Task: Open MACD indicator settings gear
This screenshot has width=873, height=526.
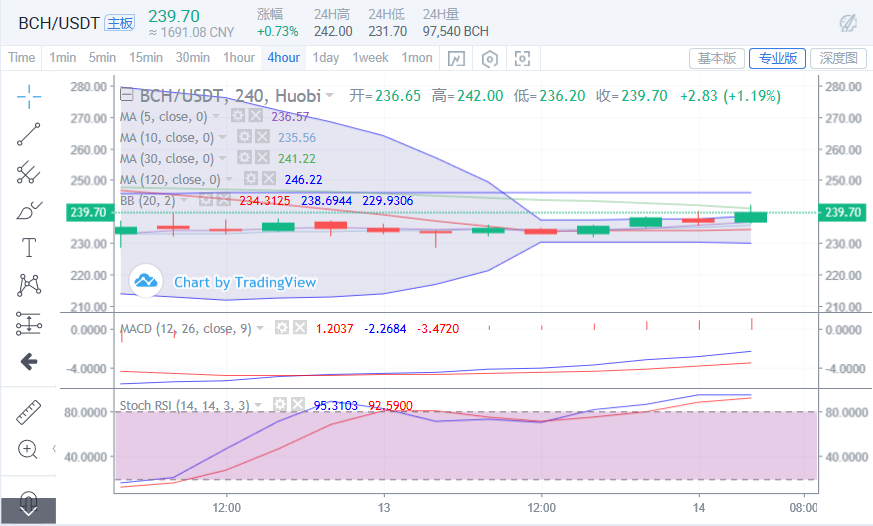Action: (282, 328)
